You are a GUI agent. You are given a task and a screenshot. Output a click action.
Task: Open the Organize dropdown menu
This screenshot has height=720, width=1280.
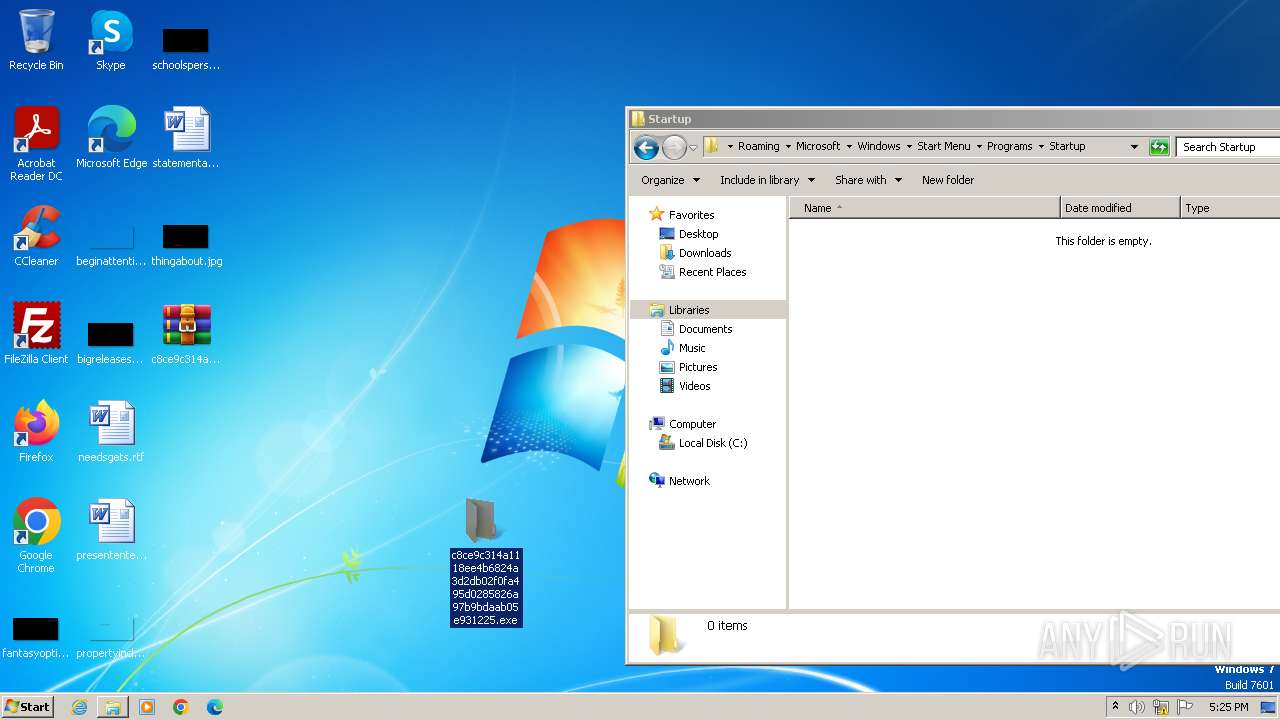coord(670,180)
